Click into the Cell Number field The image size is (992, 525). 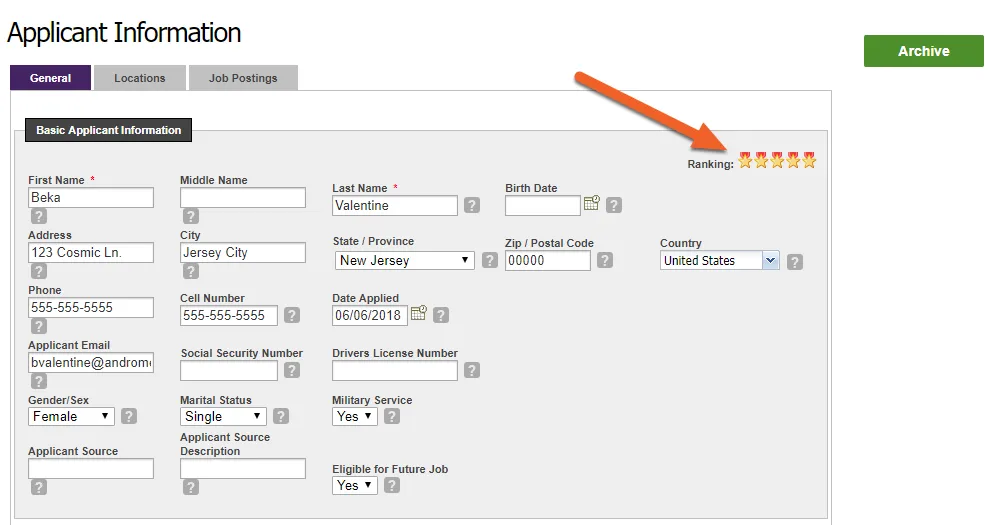[x=228, y=316]
